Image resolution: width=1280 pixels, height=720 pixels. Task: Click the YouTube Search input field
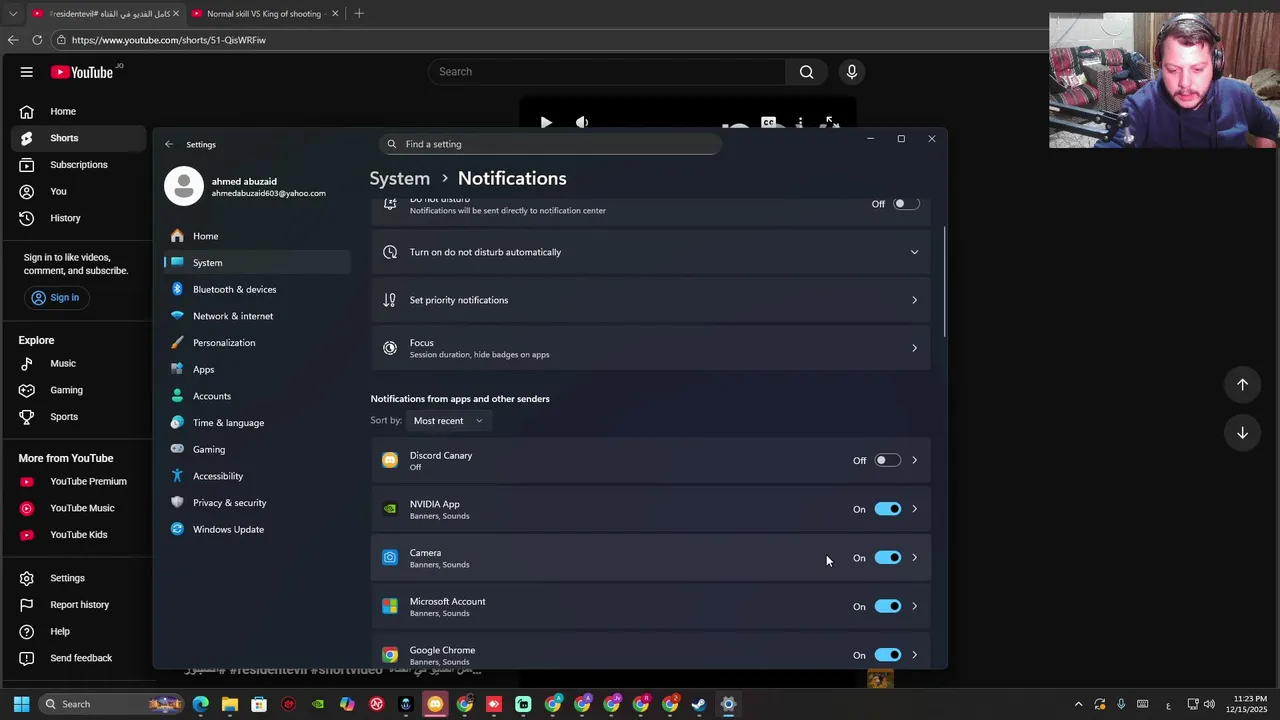[x=607, y=72]
